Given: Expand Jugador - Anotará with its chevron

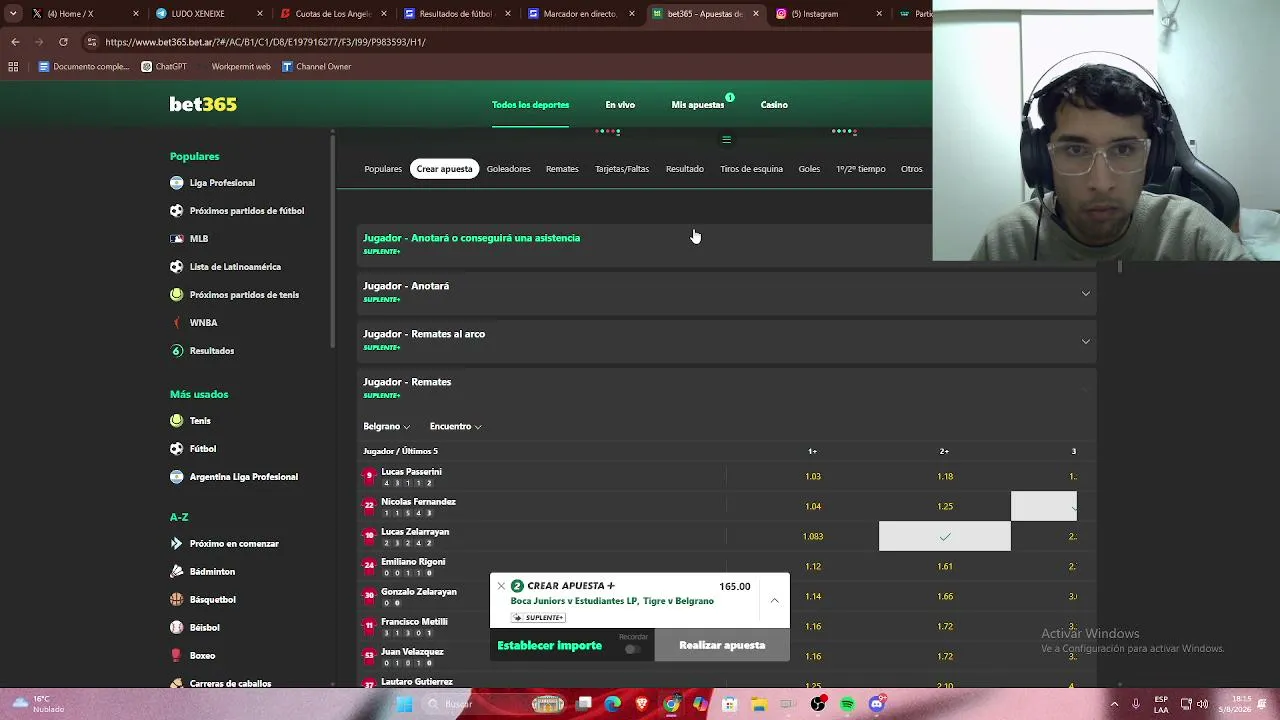Looking at the screenshot, I should tap(1086, 293).
